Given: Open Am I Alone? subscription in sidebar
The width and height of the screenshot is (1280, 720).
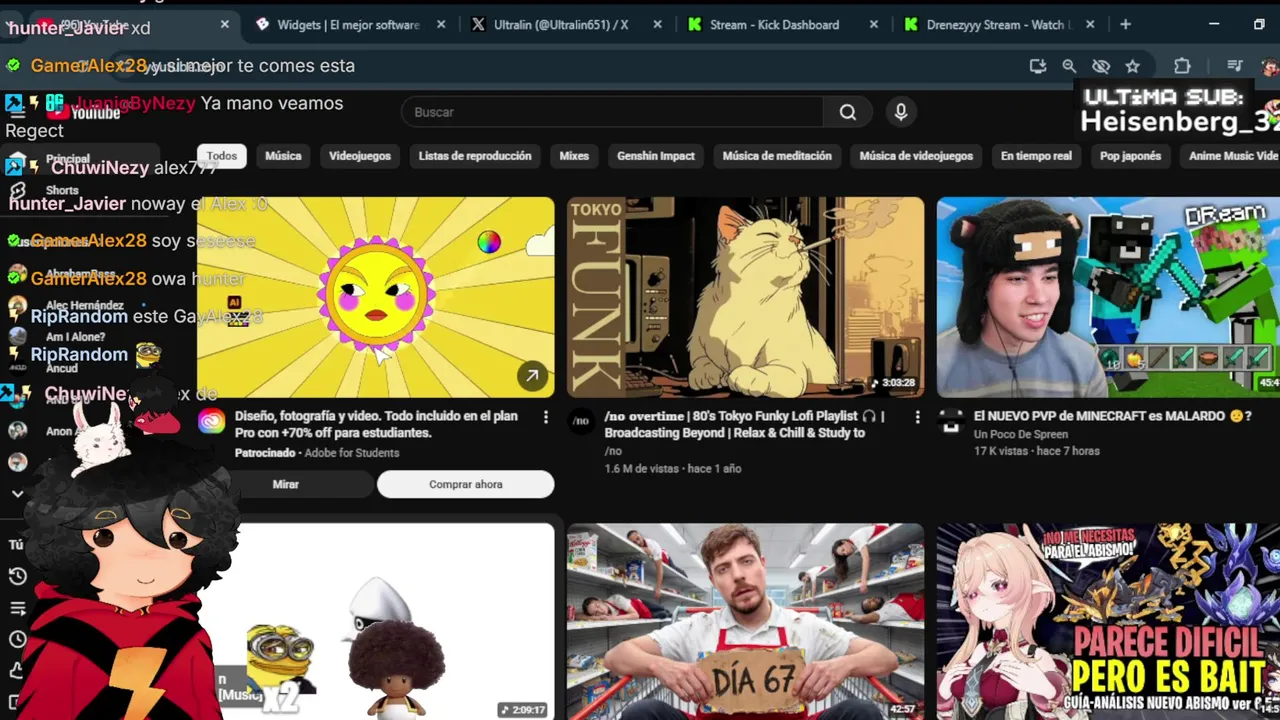Looking at the screenshot, I should pyautogui.click(x=75, y=337).
